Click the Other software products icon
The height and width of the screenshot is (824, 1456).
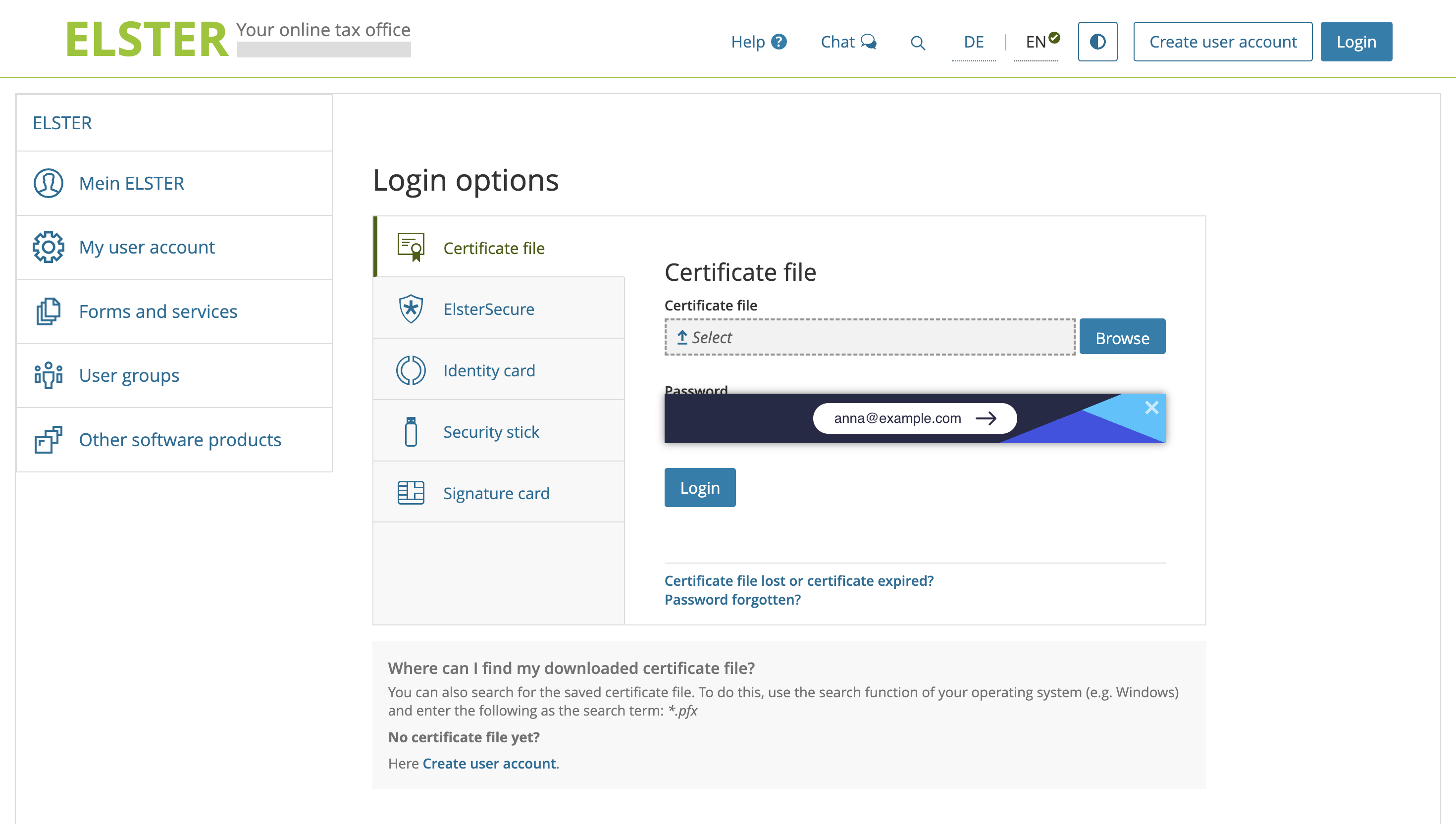48,439
